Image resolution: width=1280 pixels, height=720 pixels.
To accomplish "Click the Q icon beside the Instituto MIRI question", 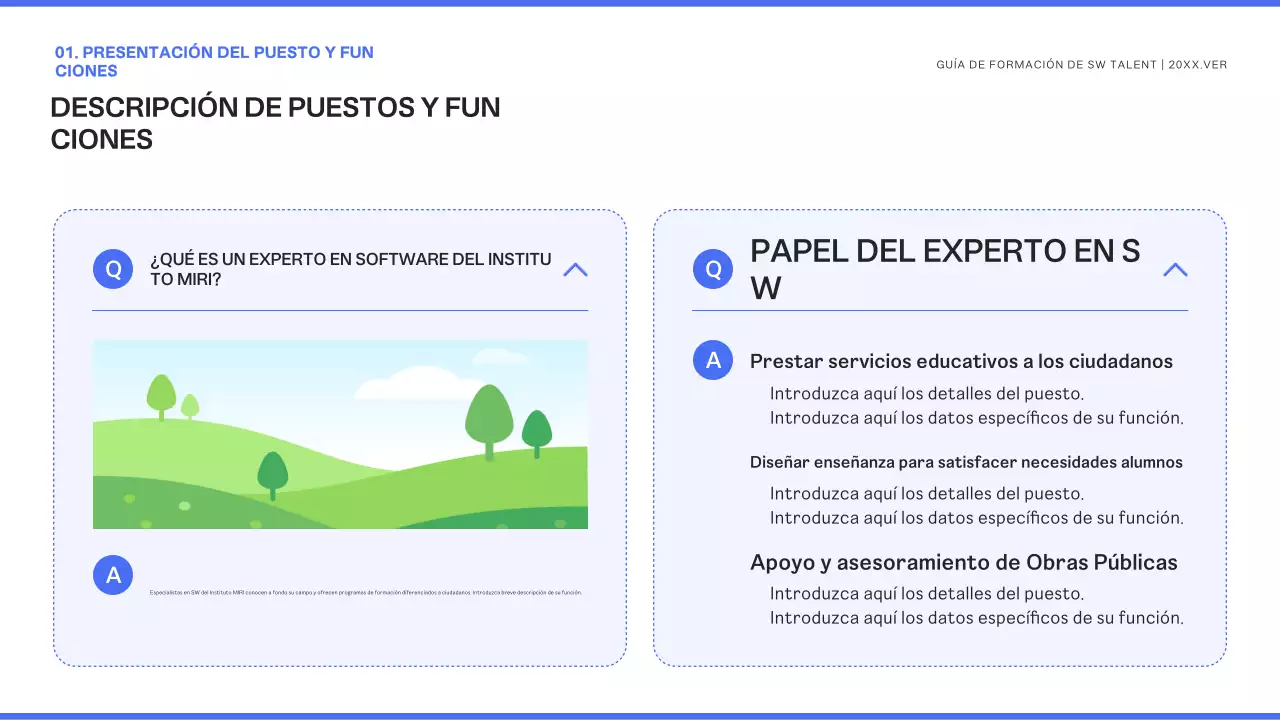I will (x=113, y=269).
